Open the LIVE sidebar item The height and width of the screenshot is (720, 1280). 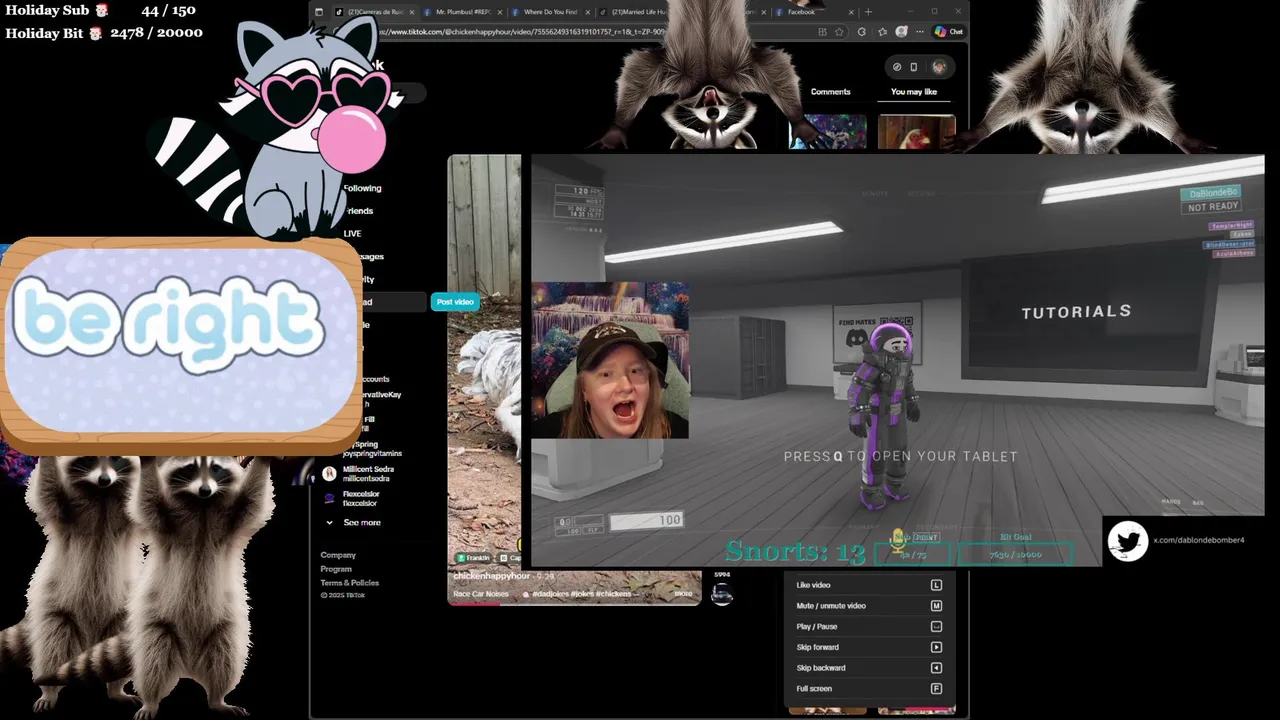point(352,233)
